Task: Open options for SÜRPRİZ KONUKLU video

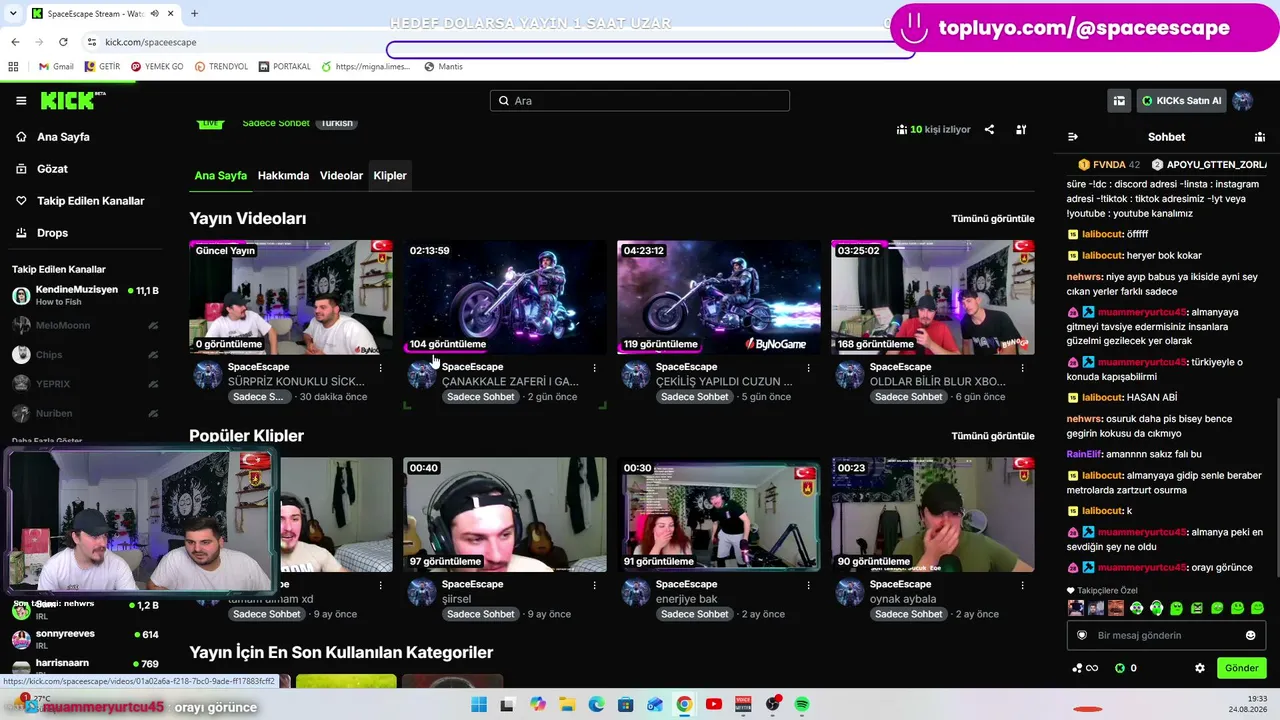Action: coord(380,368)
